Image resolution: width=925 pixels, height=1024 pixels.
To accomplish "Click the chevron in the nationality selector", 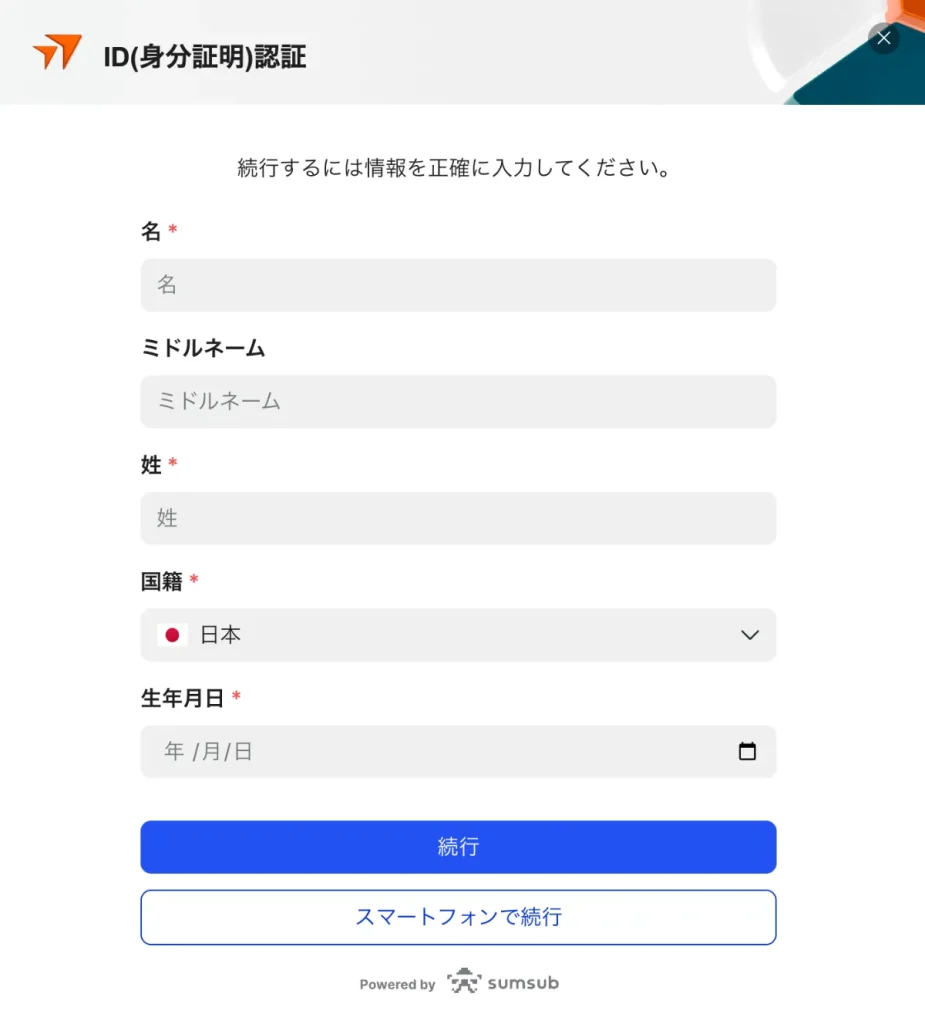I will (749, 634).
